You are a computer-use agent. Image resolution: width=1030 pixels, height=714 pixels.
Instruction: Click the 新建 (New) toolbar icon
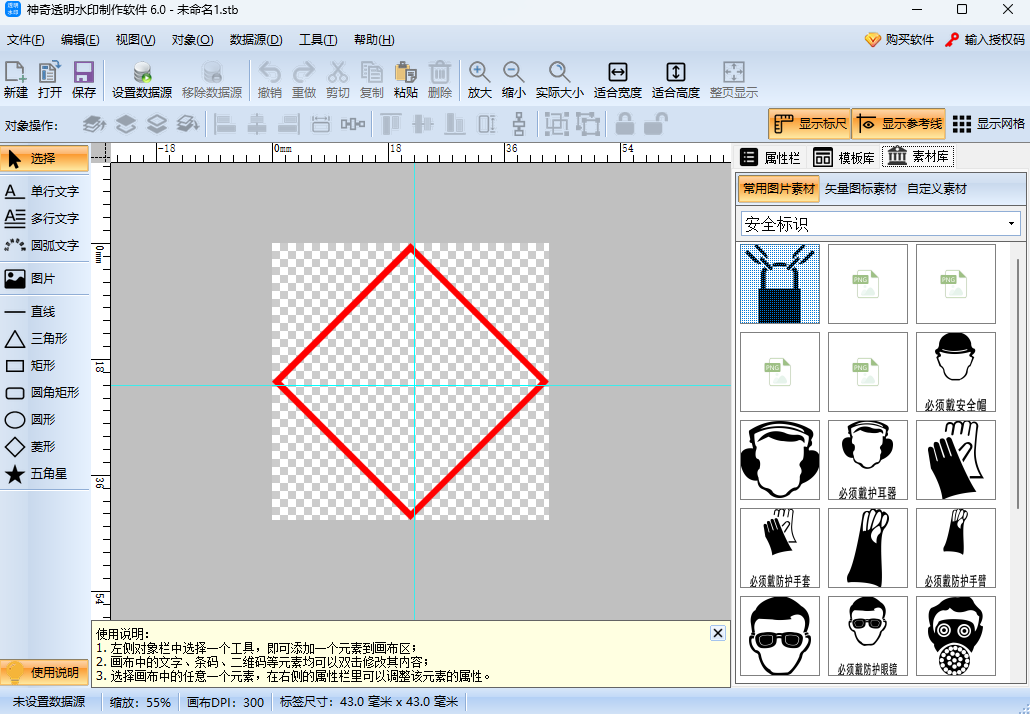[x=16, y=79]
